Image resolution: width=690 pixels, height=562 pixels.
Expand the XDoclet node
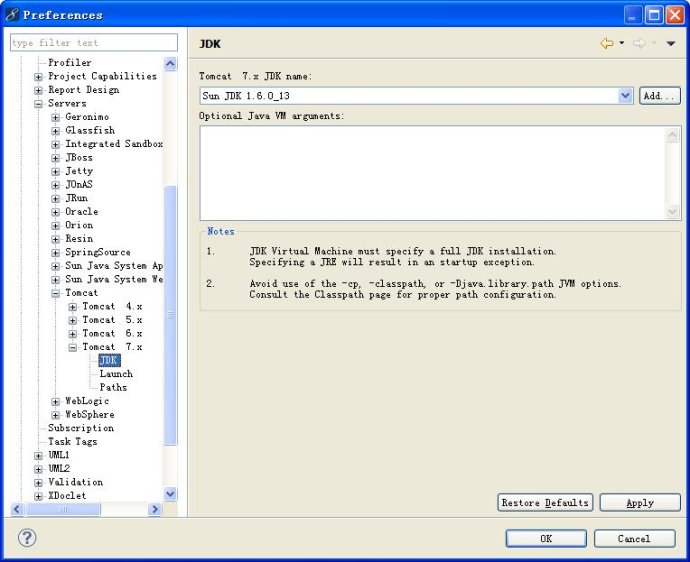click(39, 496)
